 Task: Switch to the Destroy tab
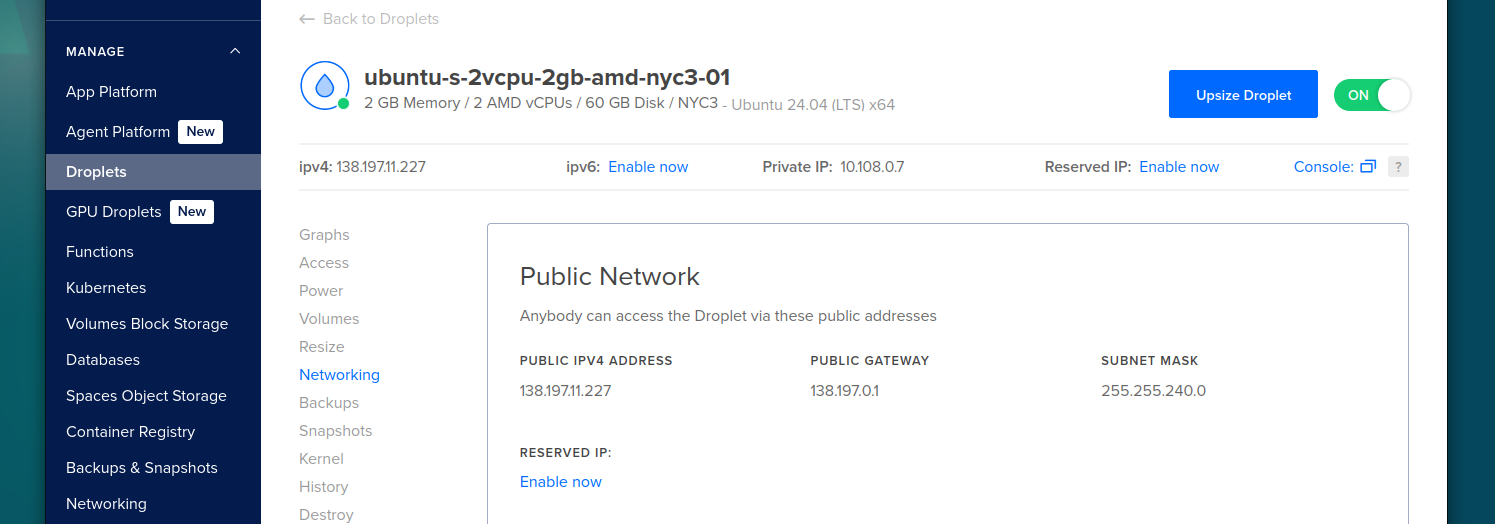tap(326, 515)
